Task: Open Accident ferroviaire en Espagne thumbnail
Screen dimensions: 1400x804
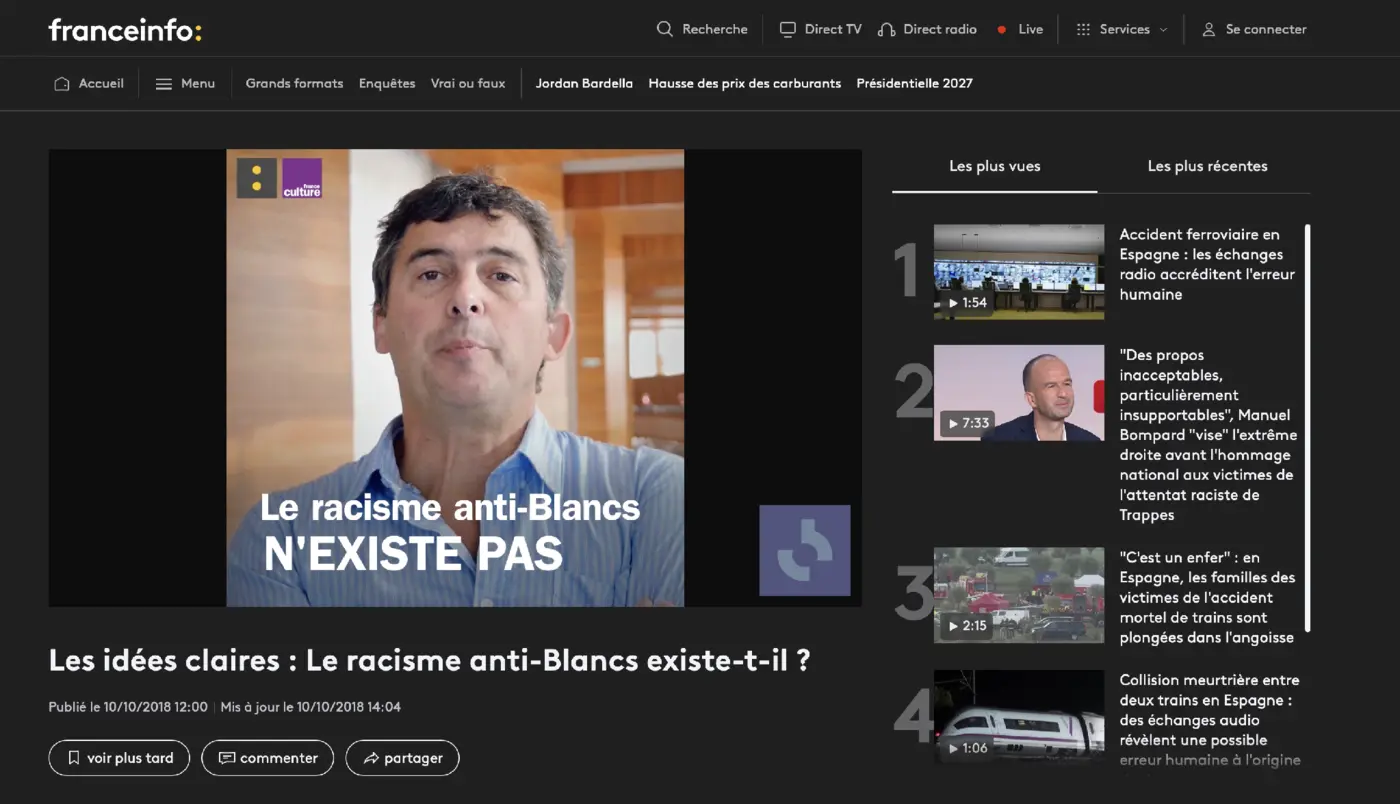Action: pos(1019,272)
